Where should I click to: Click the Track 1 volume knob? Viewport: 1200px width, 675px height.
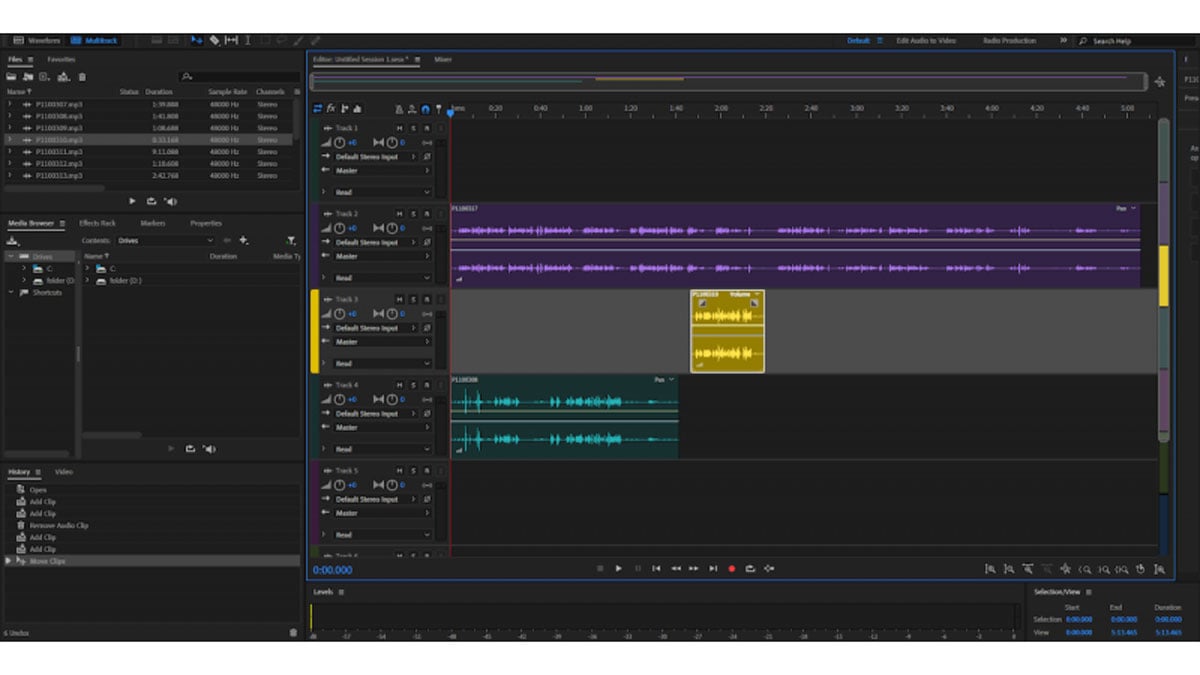pyautogui.click(x=339, y=143)
